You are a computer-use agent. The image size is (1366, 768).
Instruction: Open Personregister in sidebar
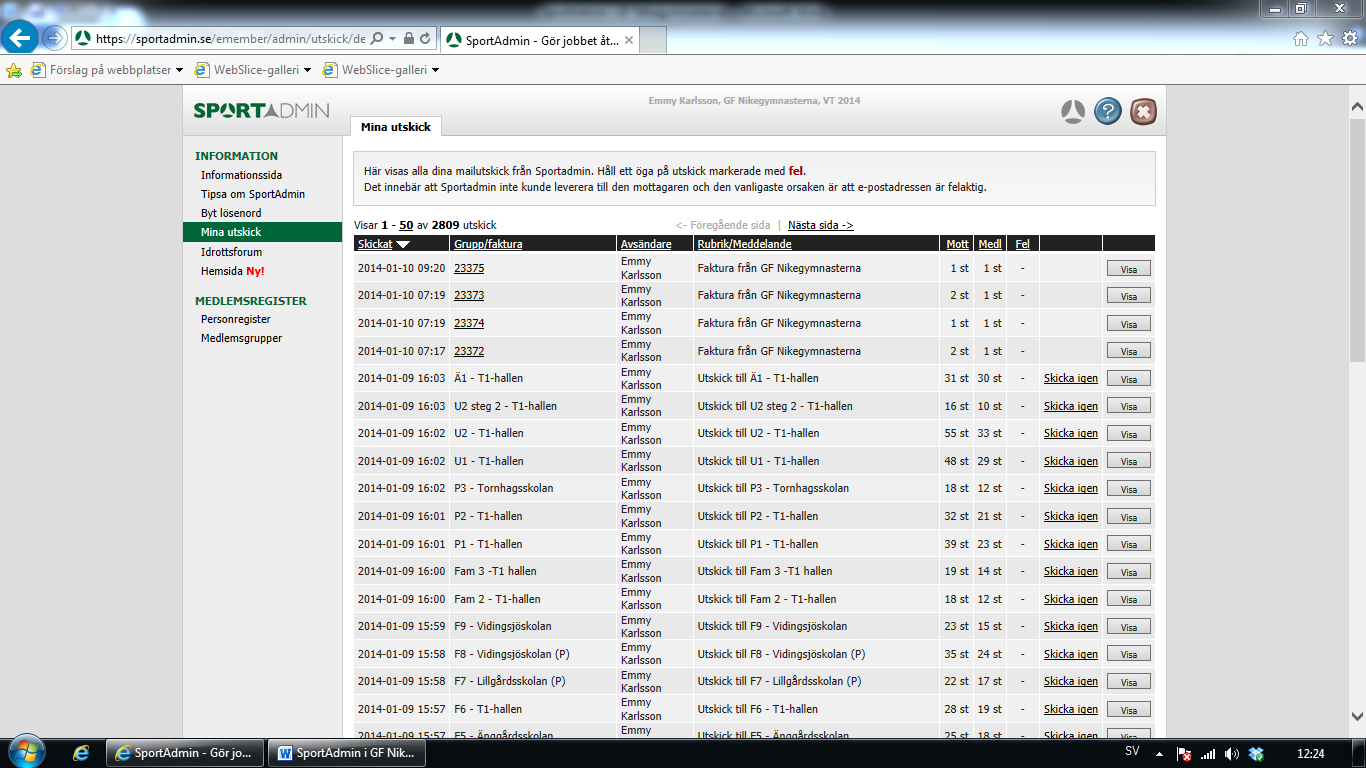click(x=235, y=319)
